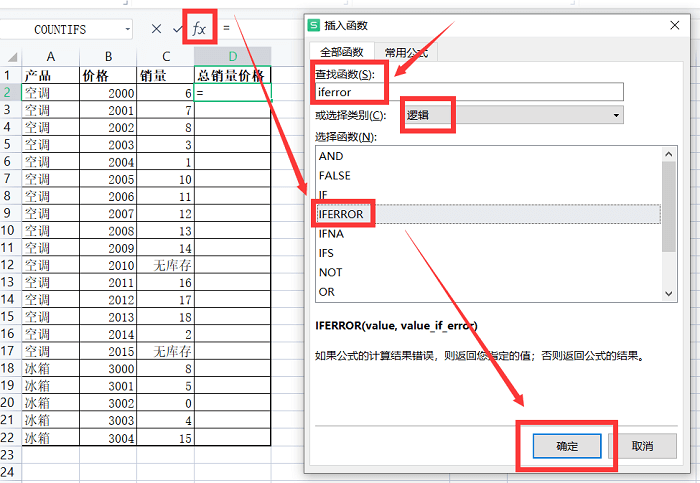This screenshot has width=700, height=483.
Task: Click the 无库存 cell in row 17
Action: (166, 351)
